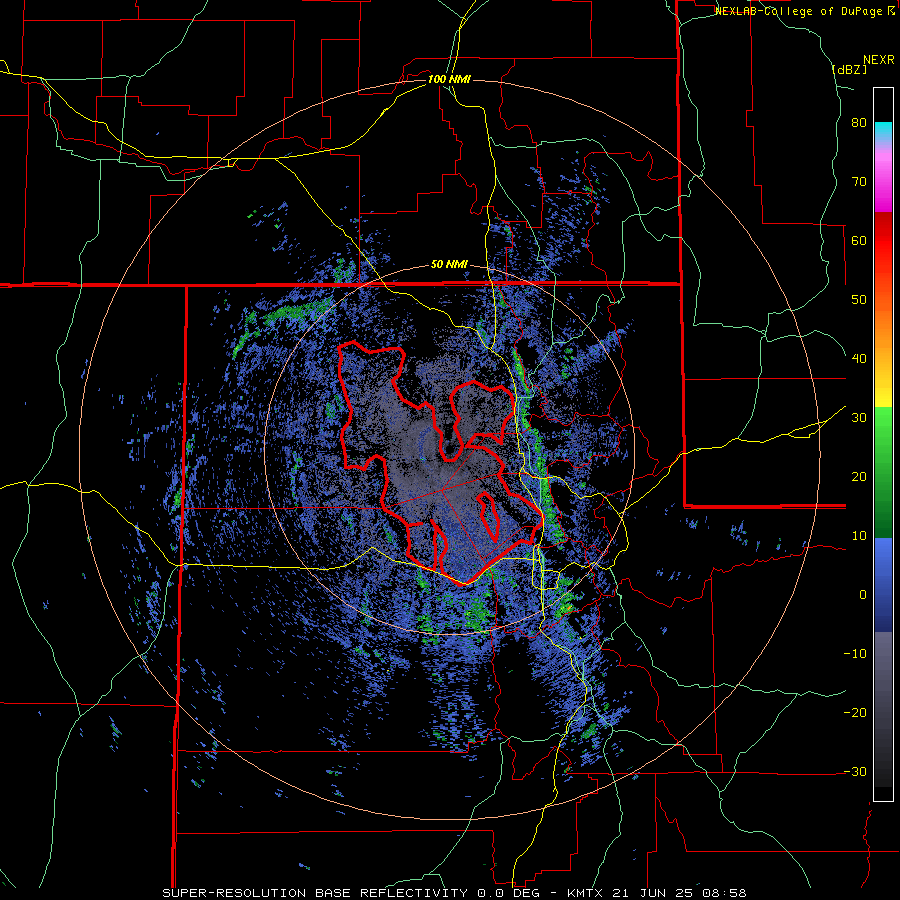The image size is (900, 900).
Task: Click the "80" value on the dBZ scale
Action: tap(859, 123)
